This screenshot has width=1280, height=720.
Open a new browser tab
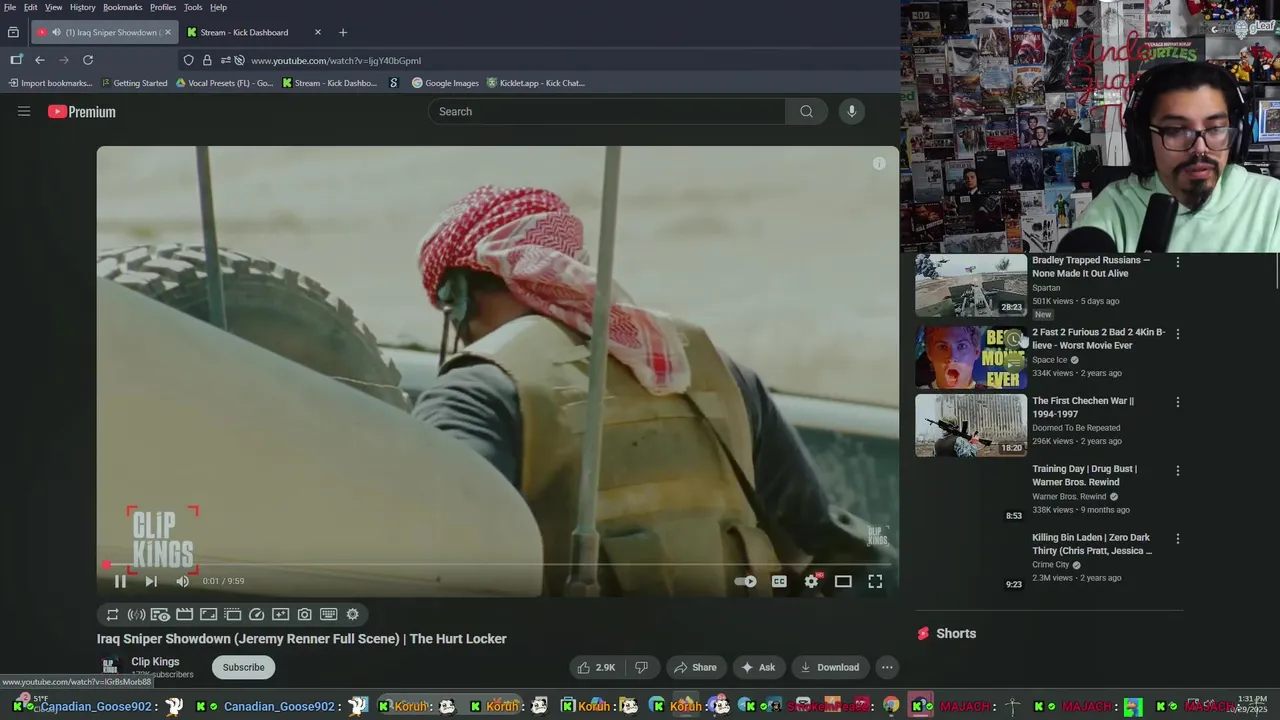343,32
